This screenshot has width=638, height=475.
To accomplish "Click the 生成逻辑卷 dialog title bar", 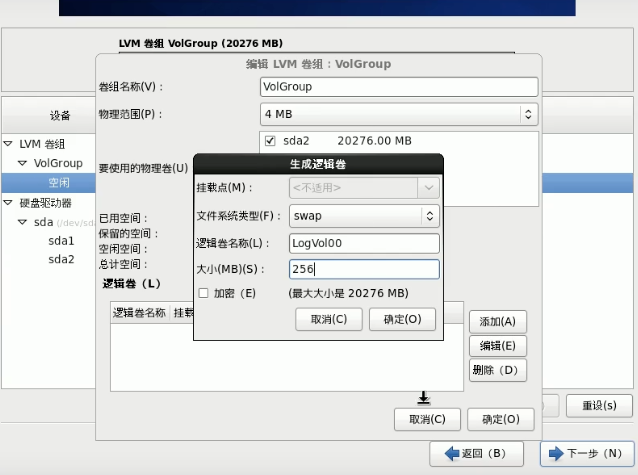I will (x=318, y=164).
